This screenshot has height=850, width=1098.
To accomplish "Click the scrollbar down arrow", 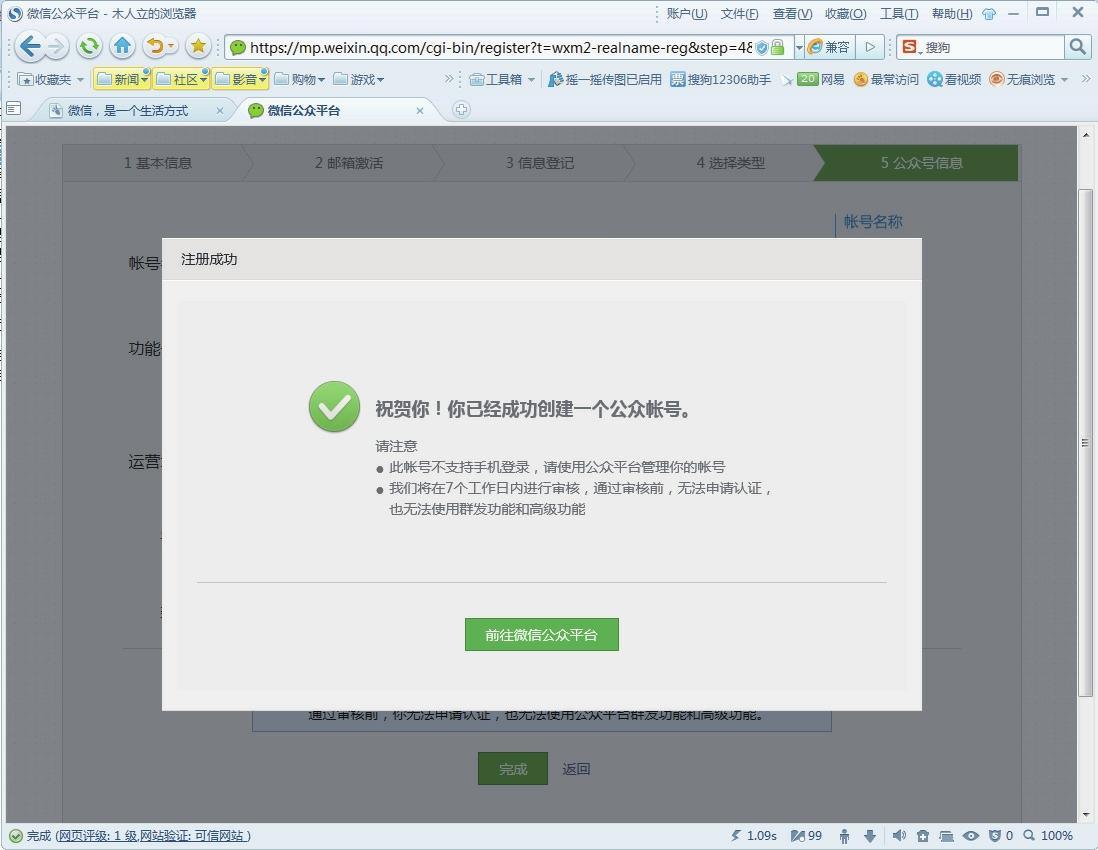I will [1085, 814].
